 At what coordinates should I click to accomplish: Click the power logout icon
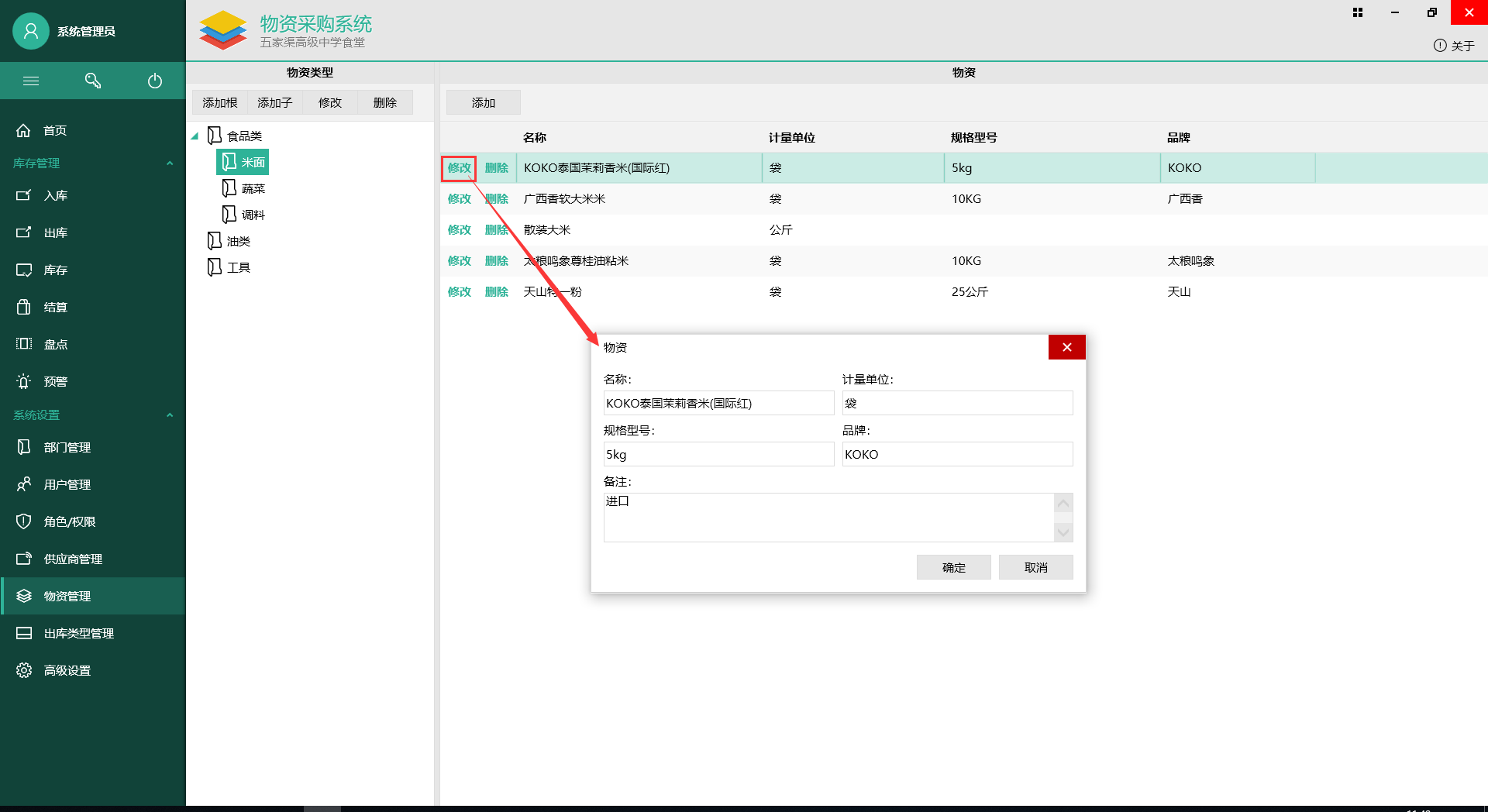tap(155, 81)
